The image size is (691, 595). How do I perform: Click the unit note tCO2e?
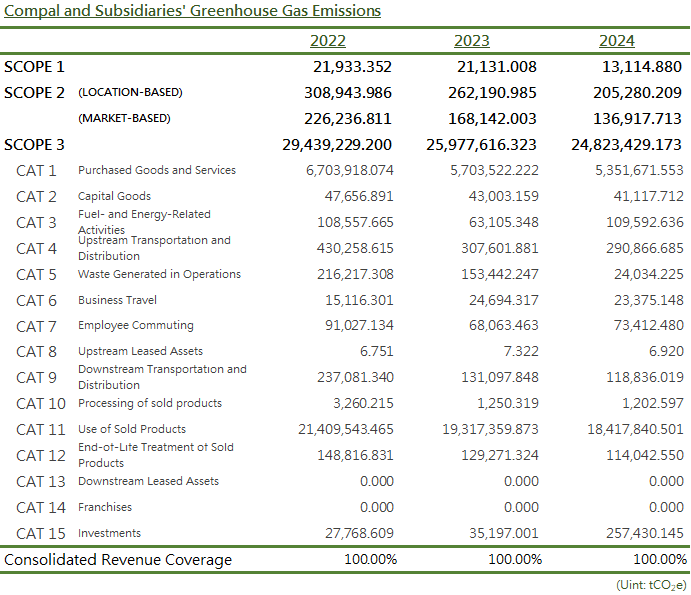click(651, 586)
